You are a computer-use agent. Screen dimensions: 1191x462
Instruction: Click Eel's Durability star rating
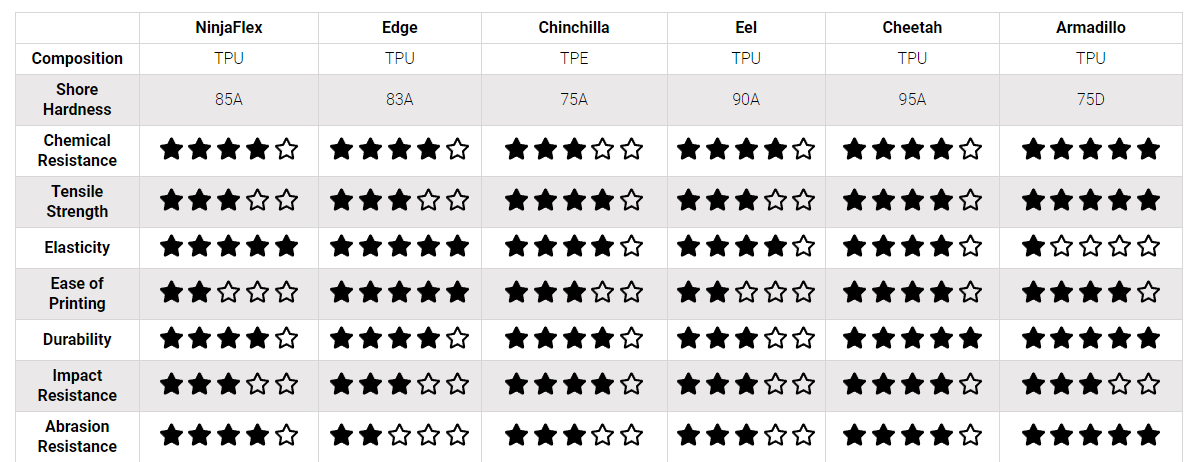click(x=745, y=338)
